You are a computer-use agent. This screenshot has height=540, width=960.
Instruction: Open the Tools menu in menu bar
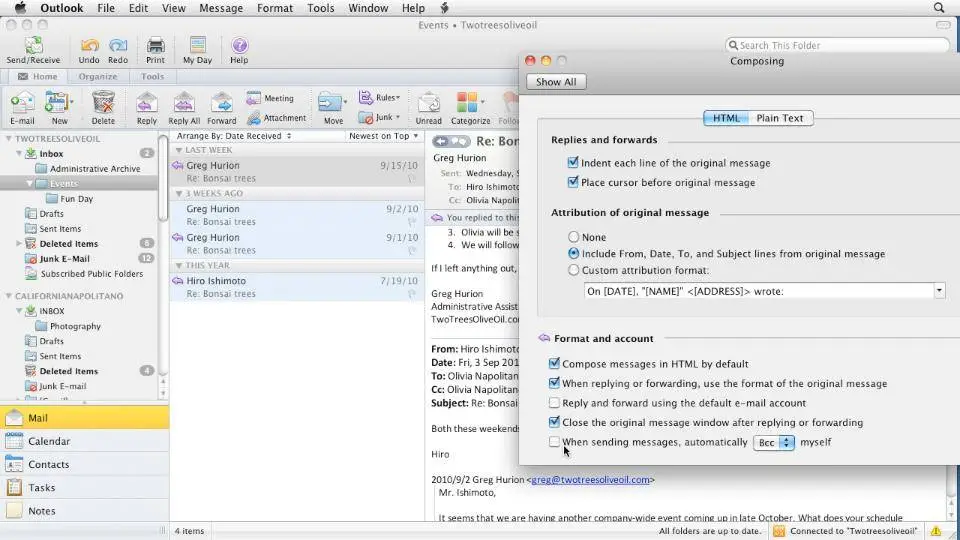321,8
